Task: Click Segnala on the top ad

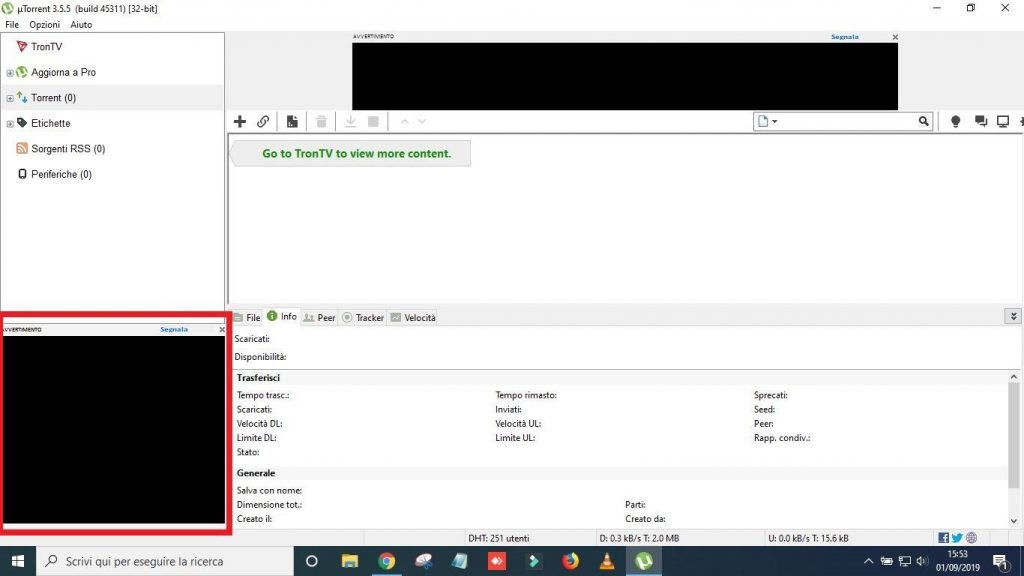Action: click(x=844, y=37)
